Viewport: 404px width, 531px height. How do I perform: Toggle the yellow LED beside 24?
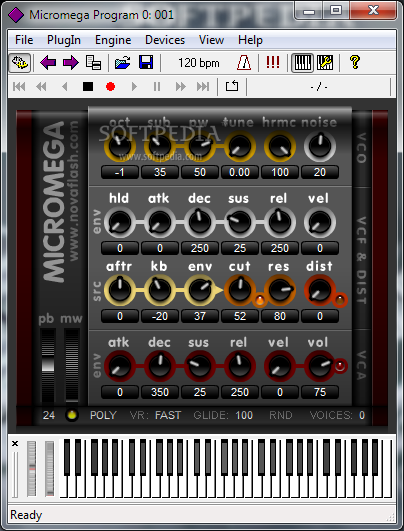tap(71, 415)
